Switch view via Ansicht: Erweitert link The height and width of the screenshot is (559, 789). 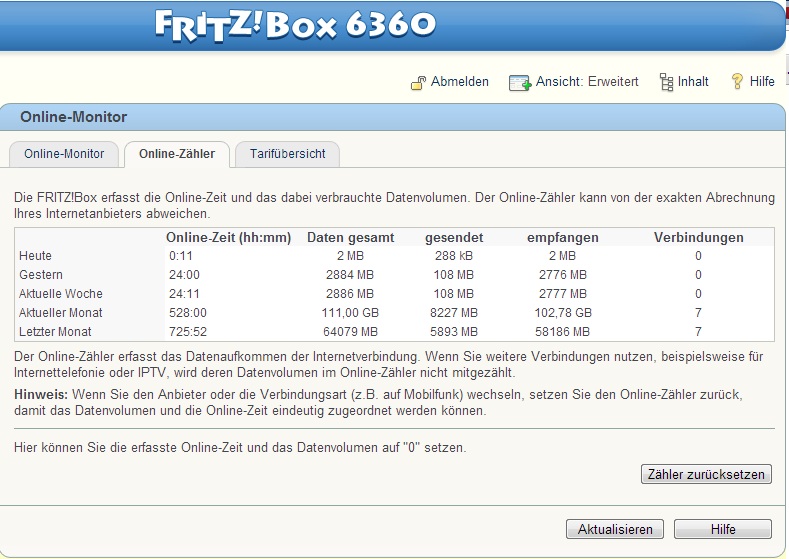587,82
